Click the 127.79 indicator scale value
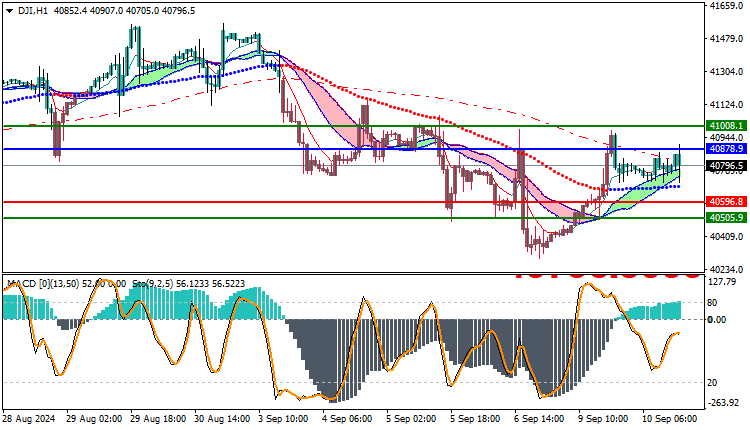 pos(721,282)
